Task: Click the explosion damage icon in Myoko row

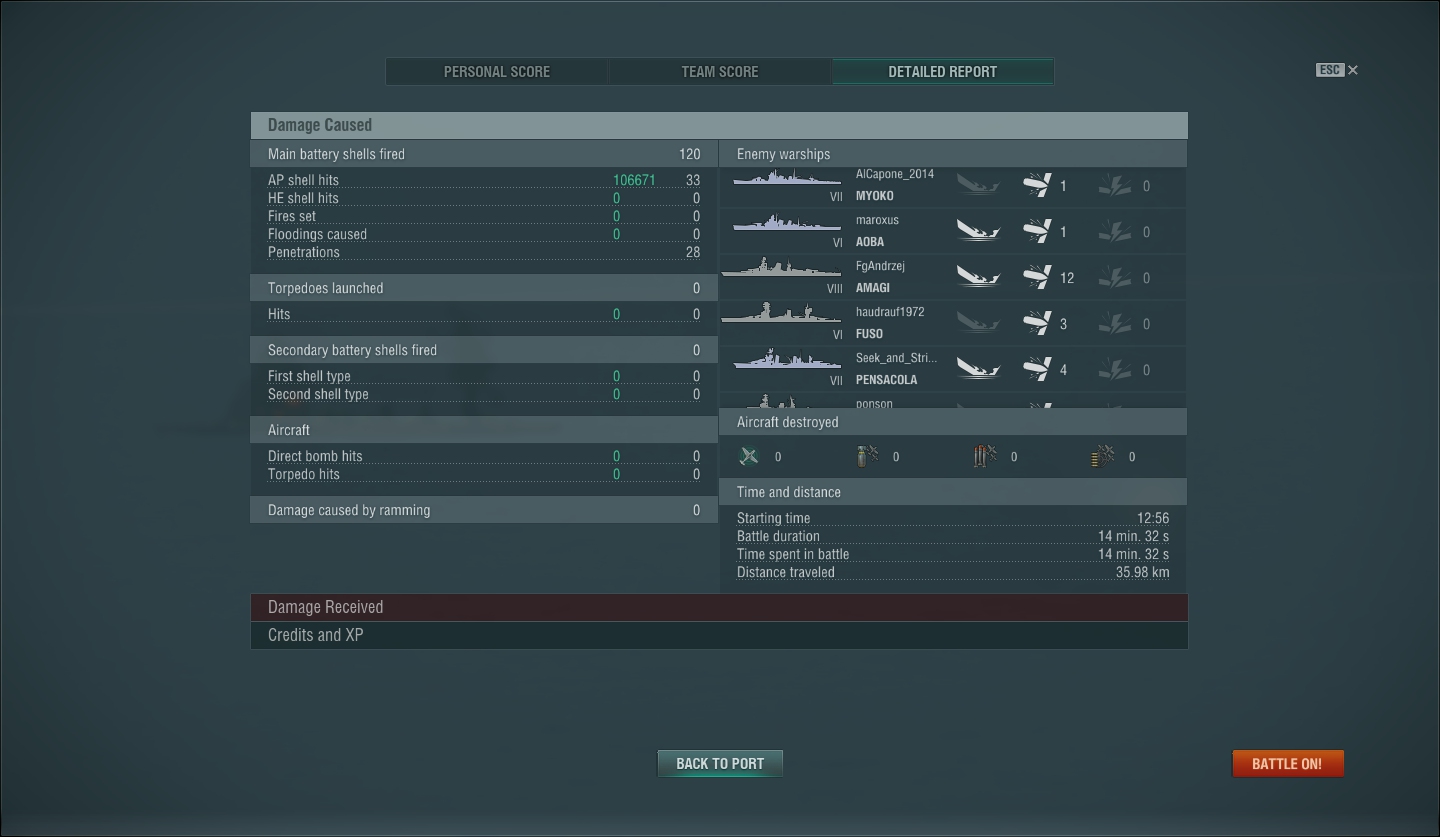Action: 1115,185
